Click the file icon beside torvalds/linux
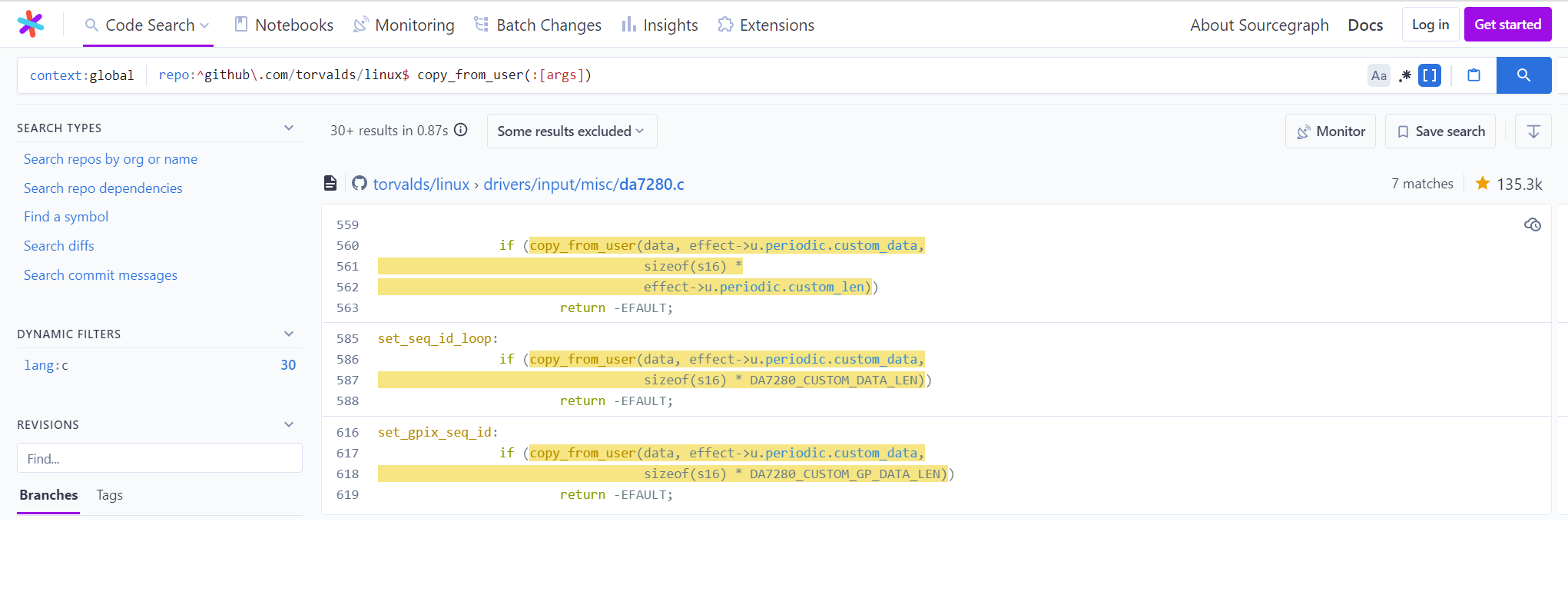 click(330, 183)
